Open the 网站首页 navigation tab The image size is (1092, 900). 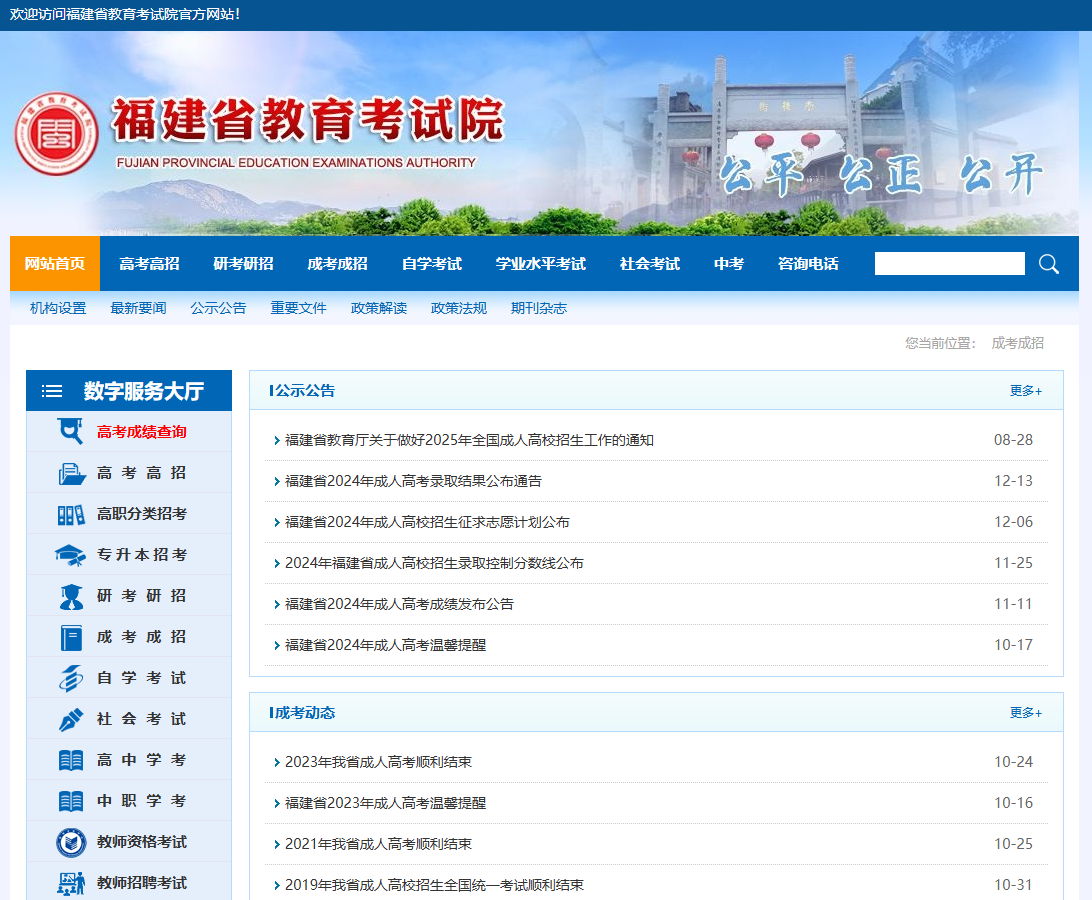(55, 263)
